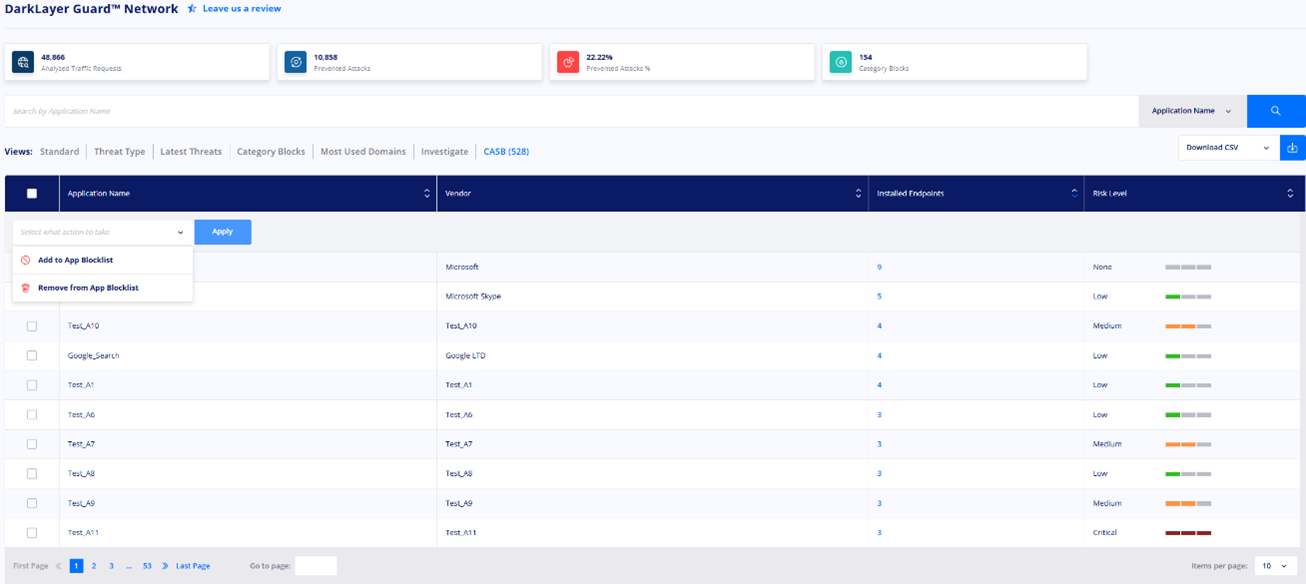Choose Add to App Blocklist option
1306x584 pixels.
[x=102, y=260]
